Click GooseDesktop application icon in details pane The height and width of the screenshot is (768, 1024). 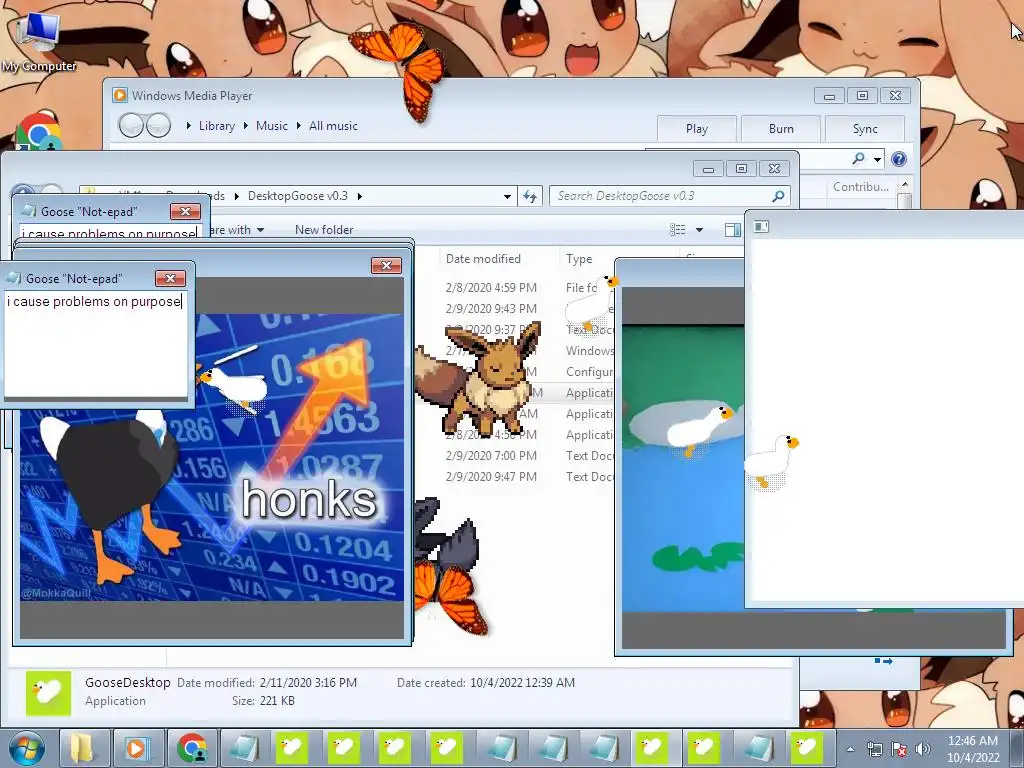(48, 692)
